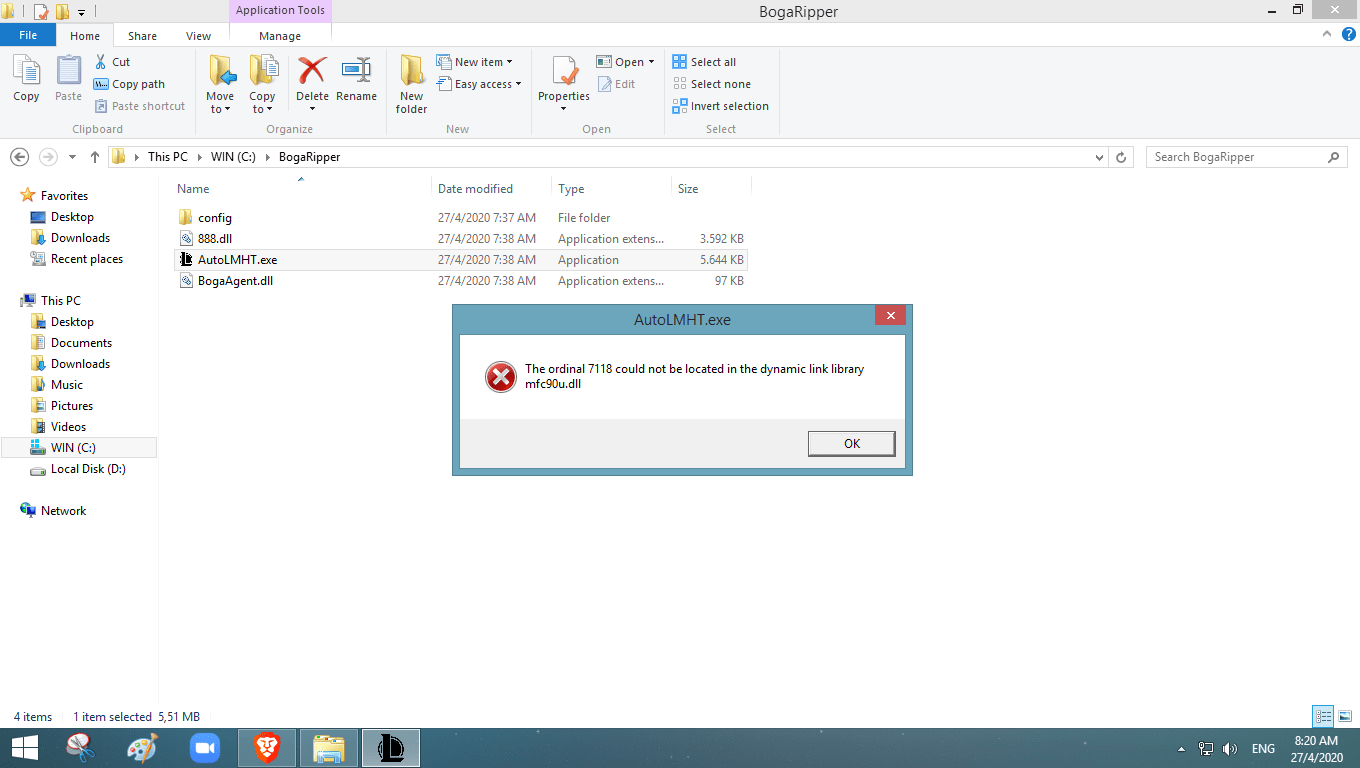Create a New folder from ribbon
The height and width of the screenshot is (768, 1360).
click(411, 84)
